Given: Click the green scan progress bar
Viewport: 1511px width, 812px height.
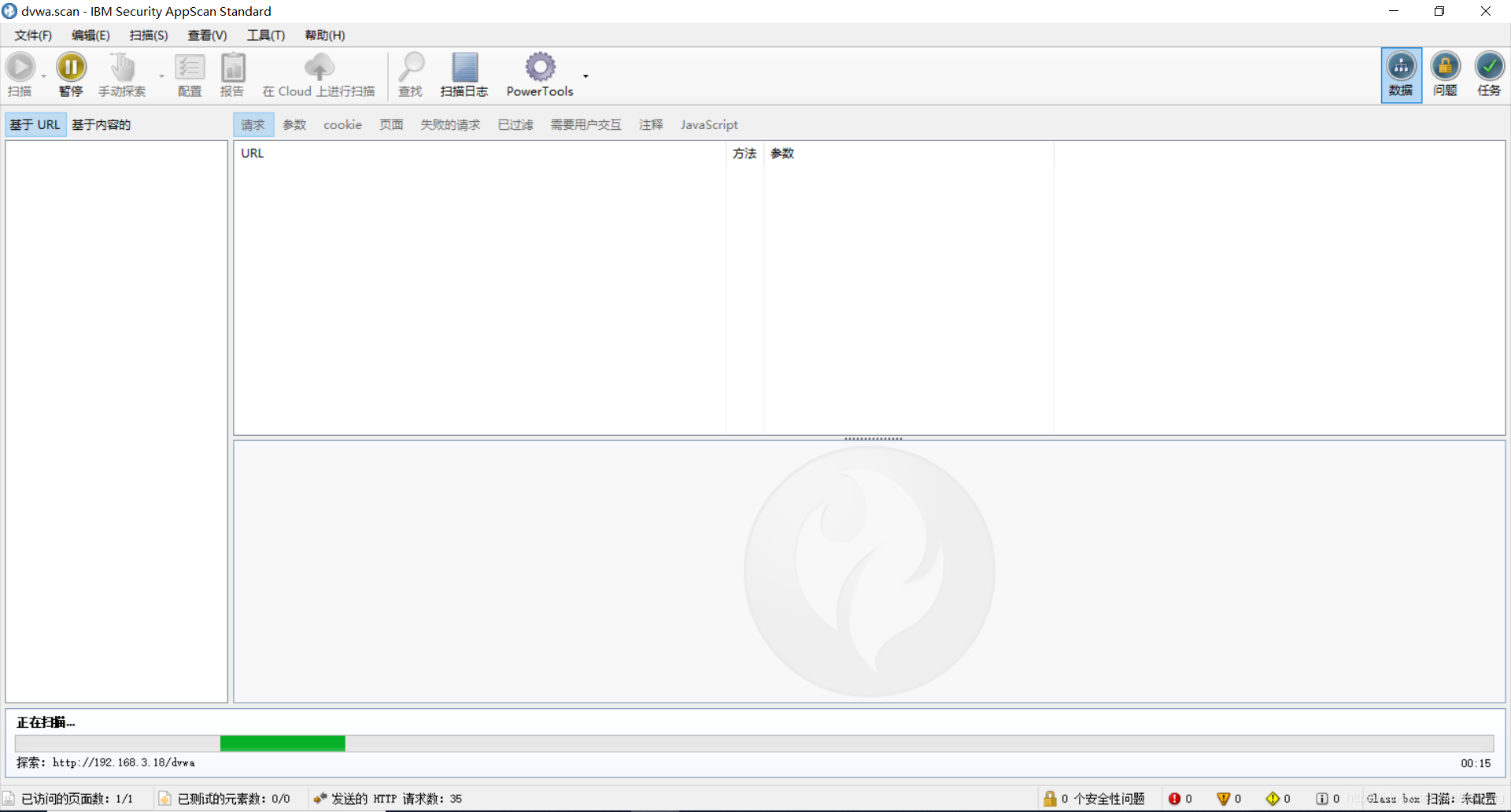Looking at the screenshot, I should pyautogui.click(x=283, y=743).
